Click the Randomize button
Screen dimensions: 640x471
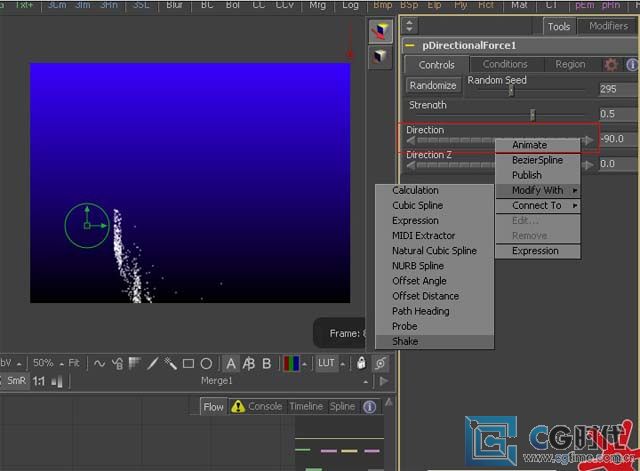click(433, 85)
